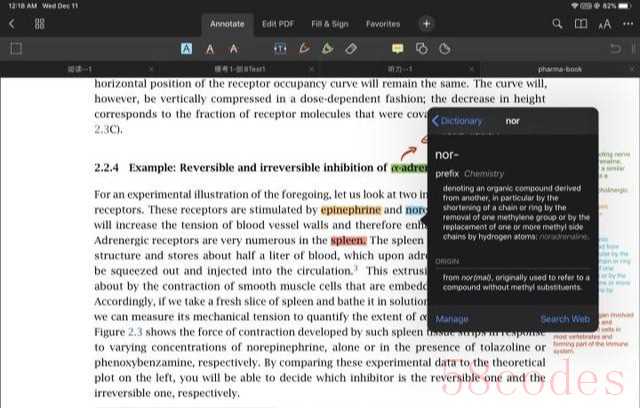Open footnote 3 after 'circulation'
This screenshot has height=408, width=640.
[356, 268]
